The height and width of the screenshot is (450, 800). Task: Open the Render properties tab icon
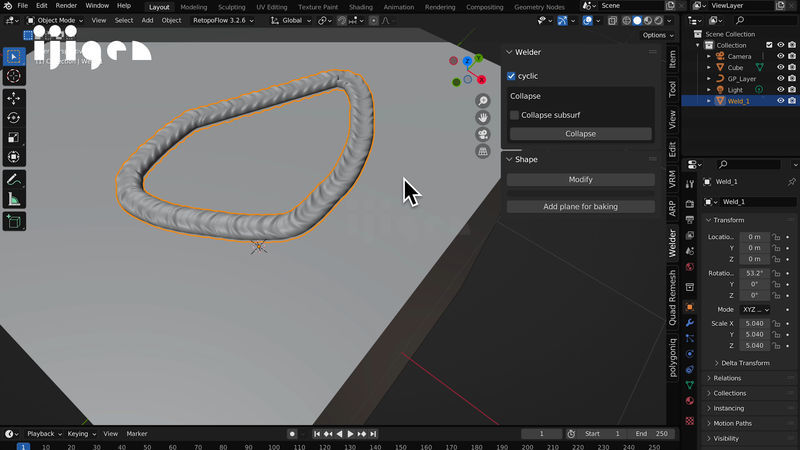click(690, 204)
